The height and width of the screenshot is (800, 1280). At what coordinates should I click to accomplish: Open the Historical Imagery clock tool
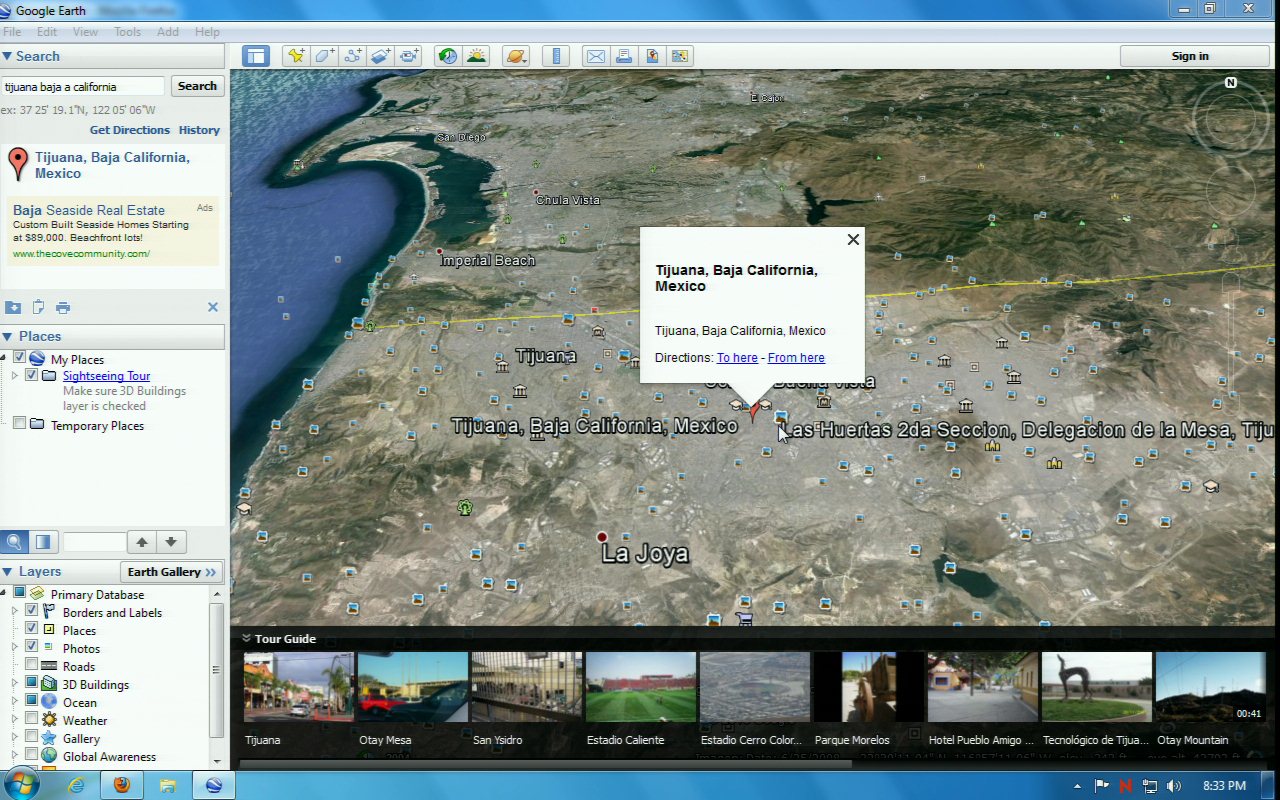point(447,56)
